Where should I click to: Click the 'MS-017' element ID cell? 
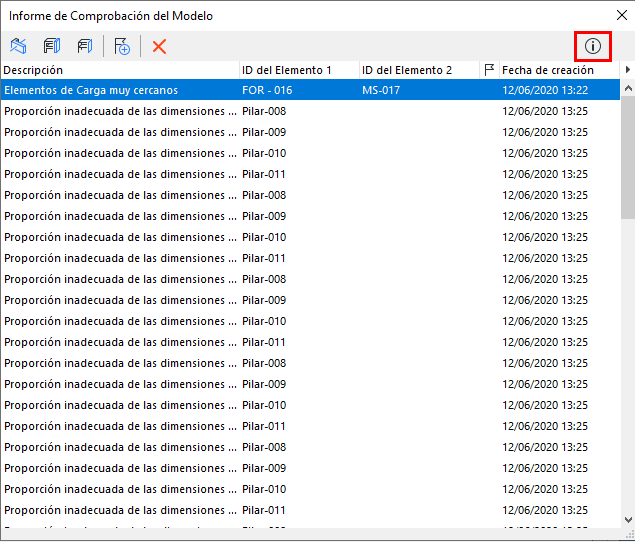point(381,90)
